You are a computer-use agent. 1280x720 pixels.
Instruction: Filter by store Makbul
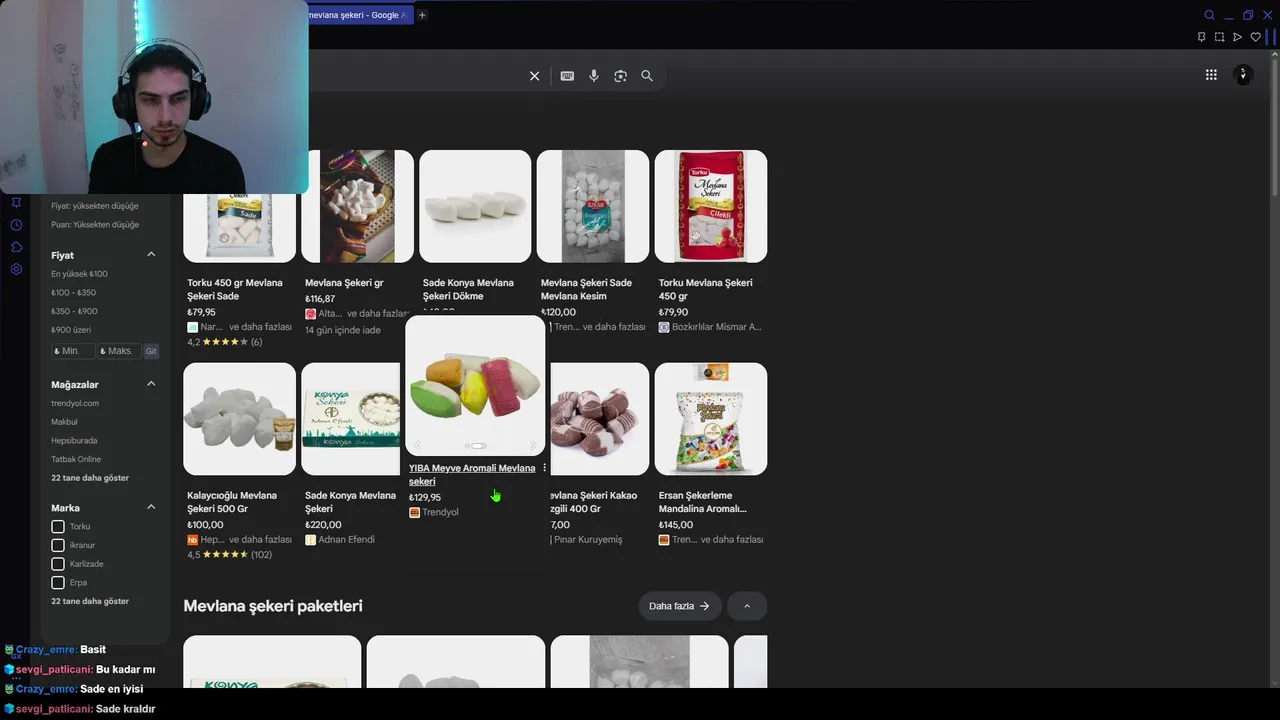point(64,422)
